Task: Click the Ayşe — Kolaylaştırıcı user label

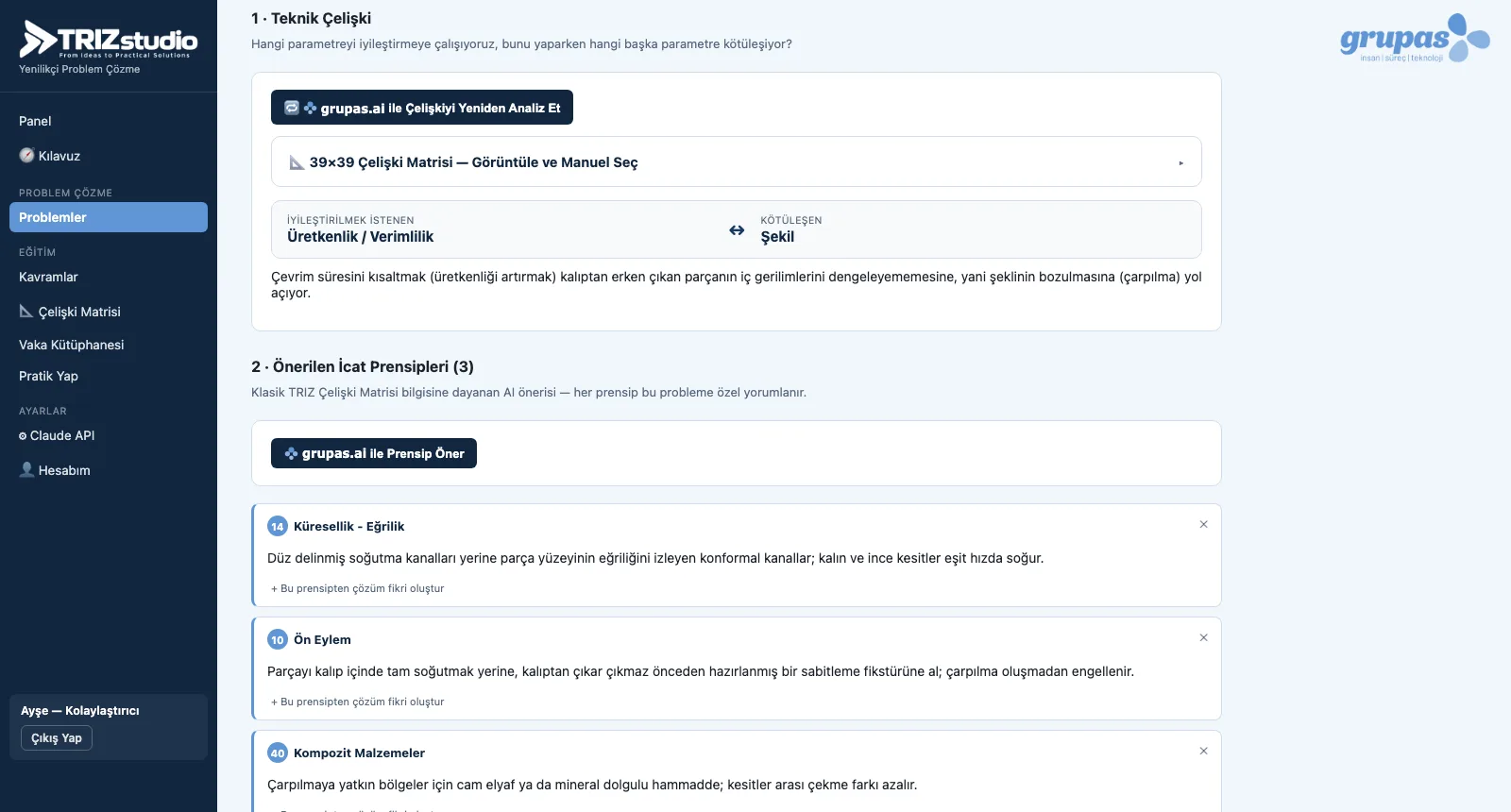Action: pyautogui.click(x=80, y=711)
